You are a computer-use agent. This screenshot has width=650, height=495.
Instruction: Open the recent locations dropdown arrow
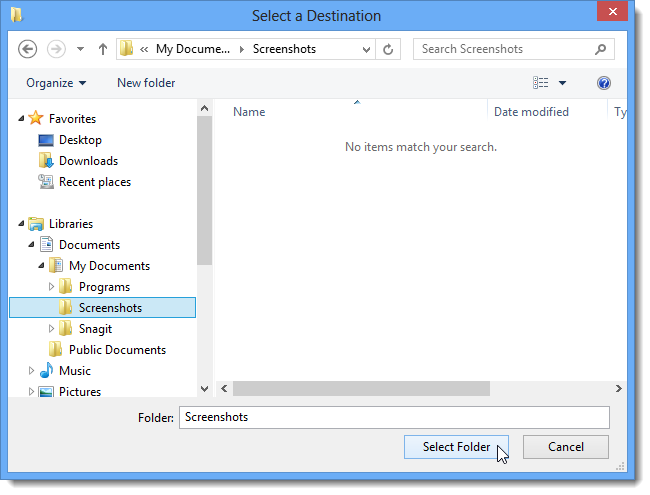pyautogui.click(x=80, y=49)
